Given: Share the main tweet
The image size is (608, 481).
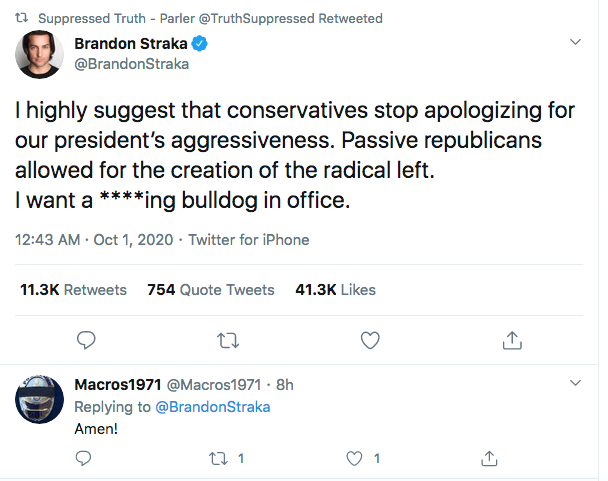Looking at the screenshot, I should tap(512, 340).
